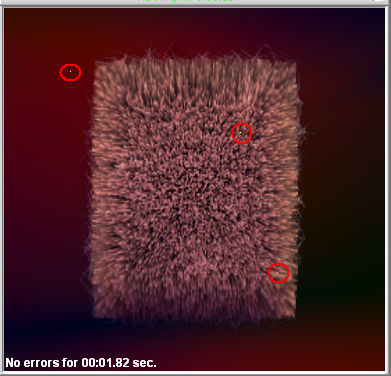Click the green 'Running for' title text
The height and width of the screenshot is (376, 391).
[x=186, y=1]
